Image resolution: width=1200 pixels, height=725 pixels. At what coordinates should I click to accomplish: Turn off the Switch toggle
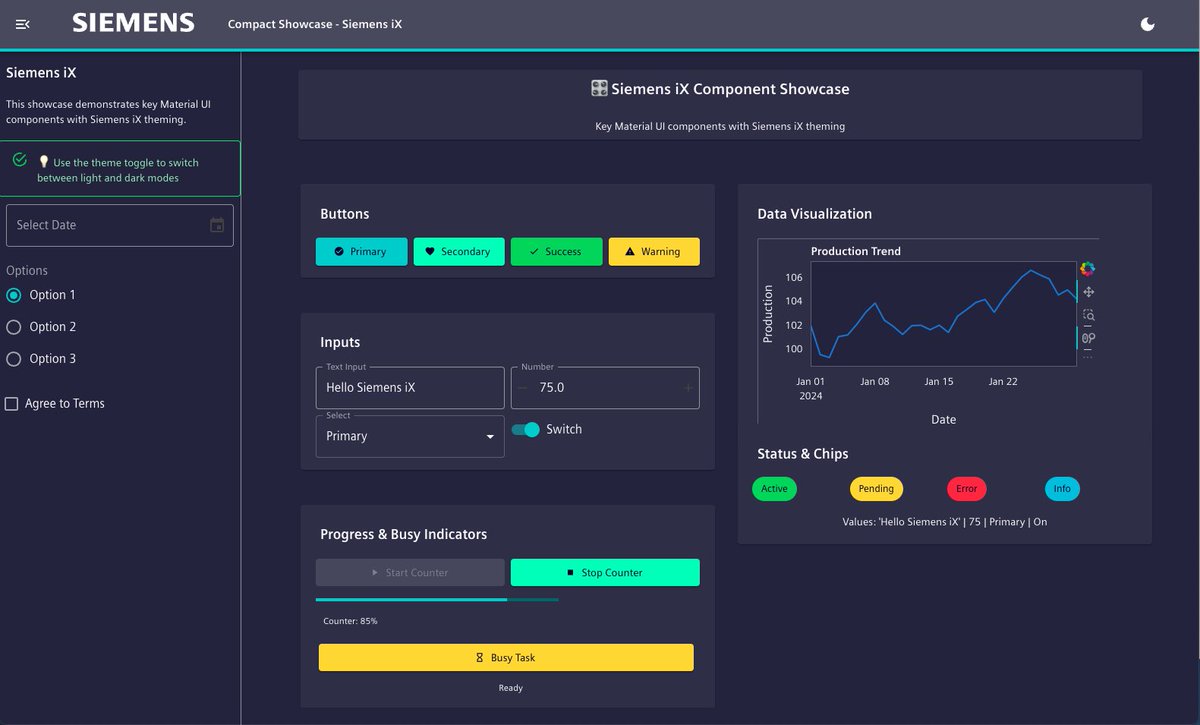pyautogui.click(x=526, y=430)
